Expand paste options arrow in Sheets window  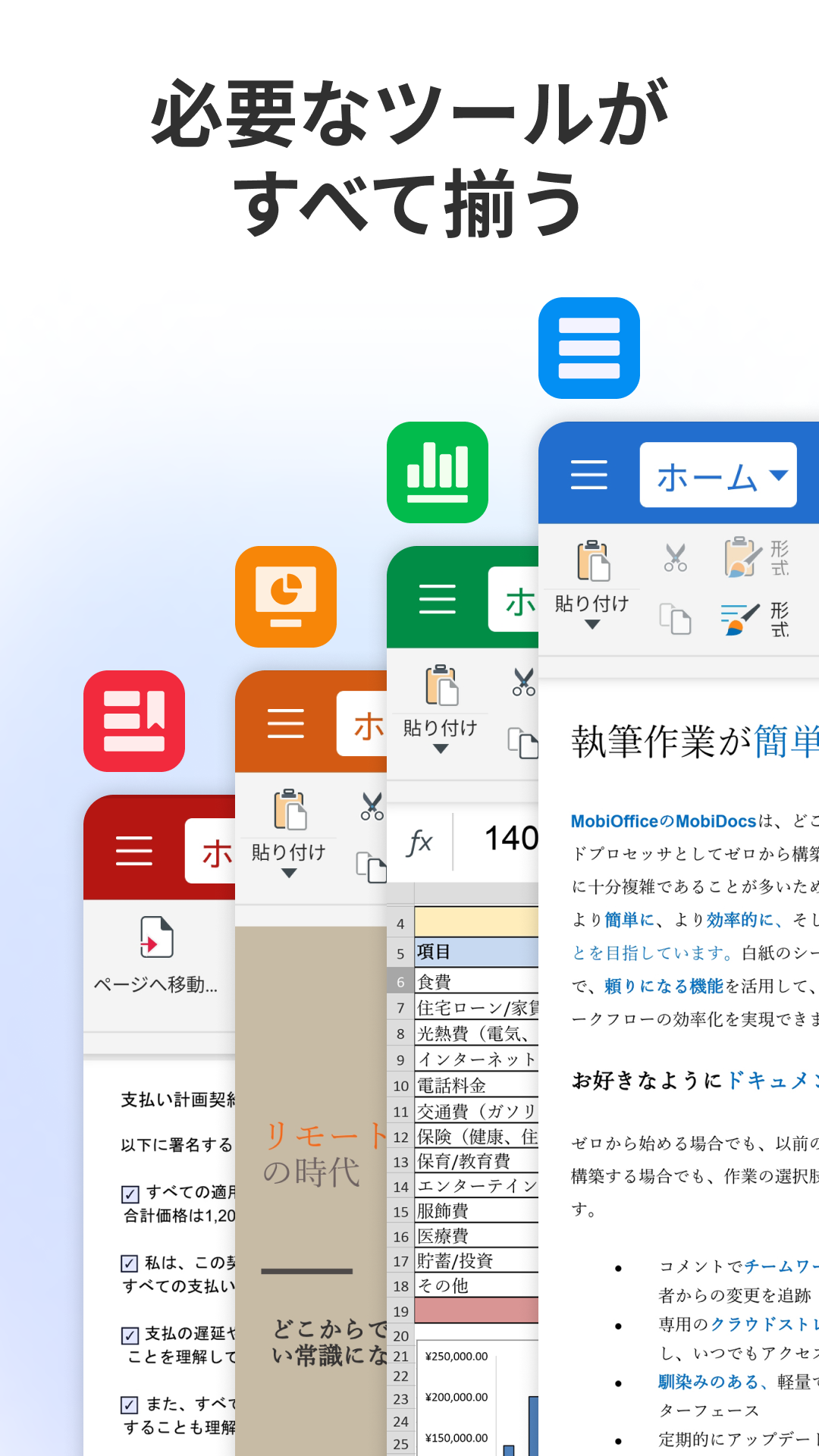click(441, 749)
